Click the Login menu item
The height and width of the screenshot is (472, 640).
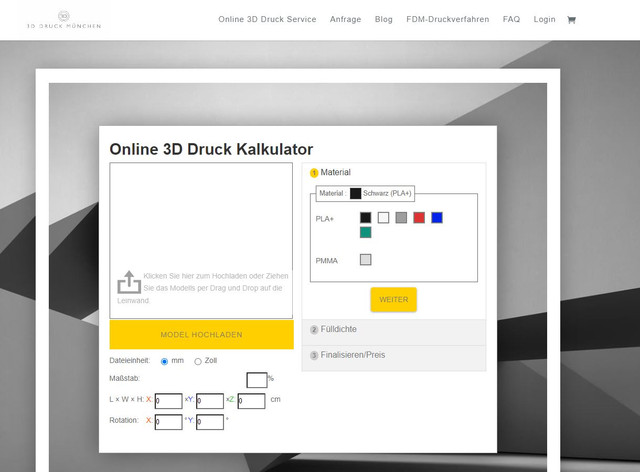(x=544, y=19)
